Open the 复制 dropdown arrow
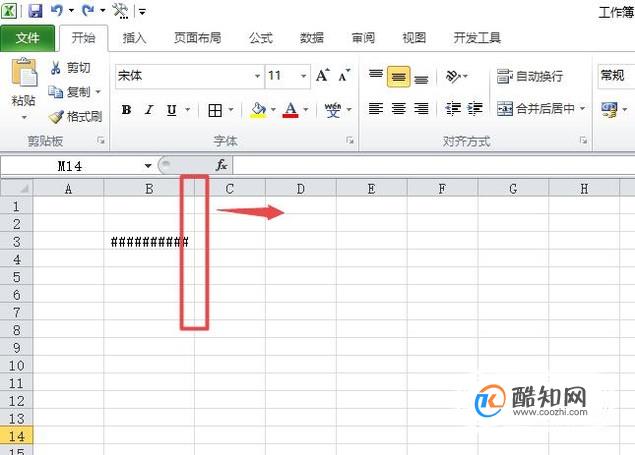This screenshot has width=635, height=455. click(x=98, y=92)
